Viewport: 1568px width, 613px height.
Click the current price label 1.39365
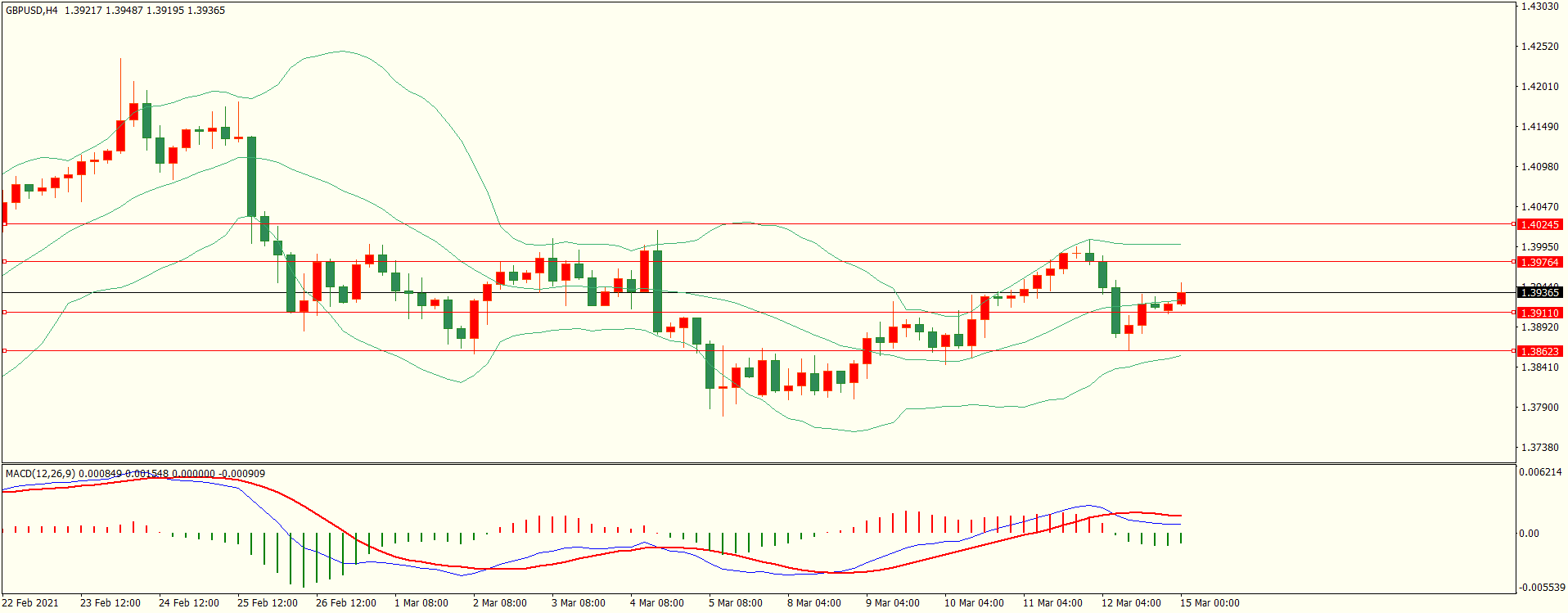click(1540, 292)
